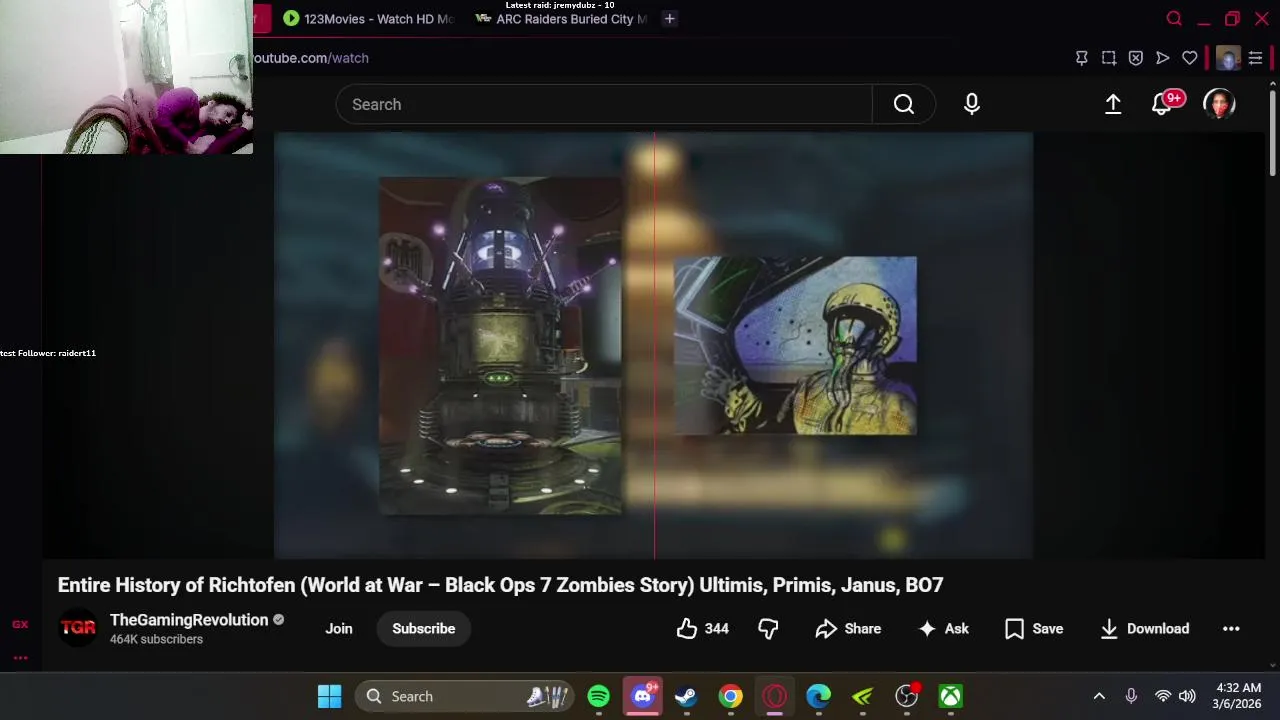Open Windows Start menu

pos(329,696)
